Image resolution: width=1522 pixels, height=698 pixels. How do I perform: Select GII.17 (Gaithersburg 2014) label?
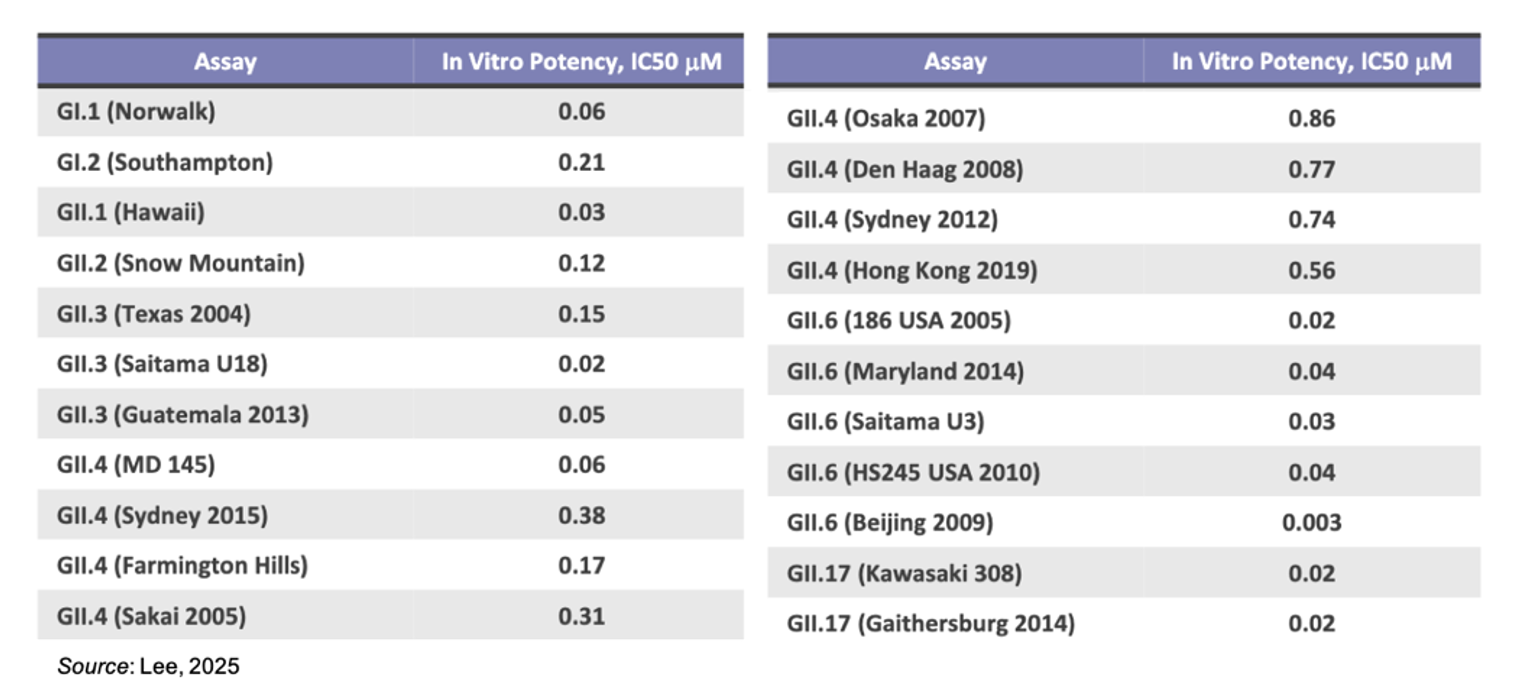pos(931,624)
